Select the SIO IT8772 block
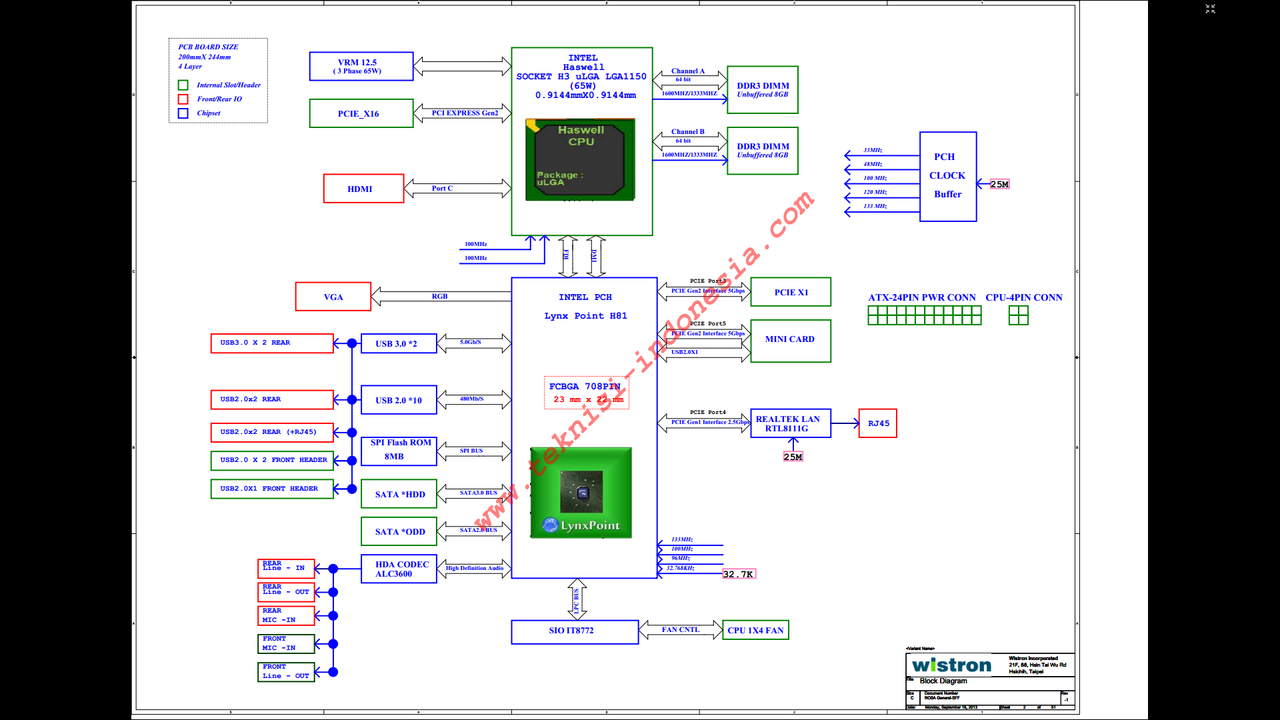Screen dimensions: 1280x720 (574, 631)
